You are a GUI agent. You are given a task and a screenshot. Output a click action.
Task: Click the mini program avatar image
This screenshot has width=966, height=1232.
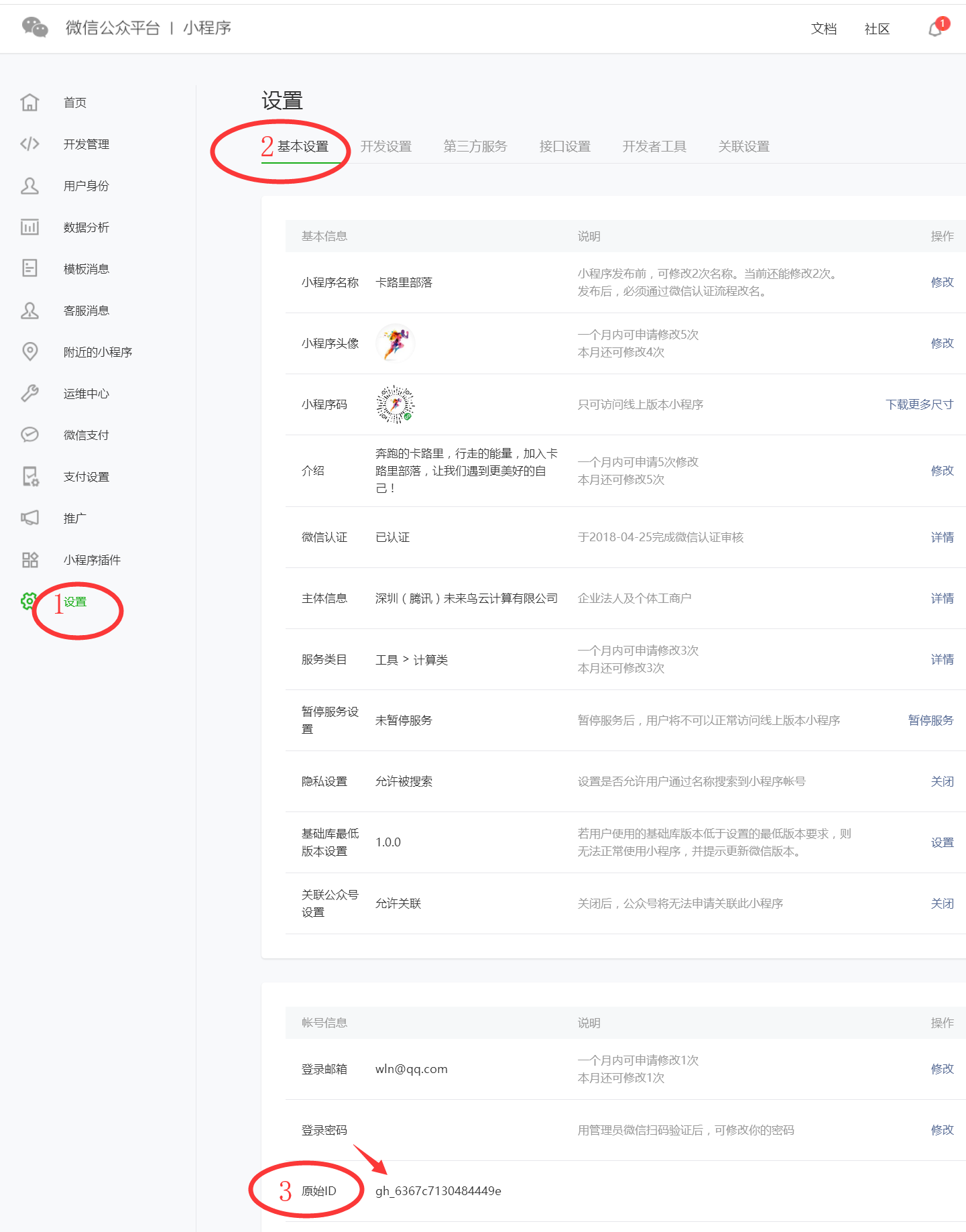point(396,343)
